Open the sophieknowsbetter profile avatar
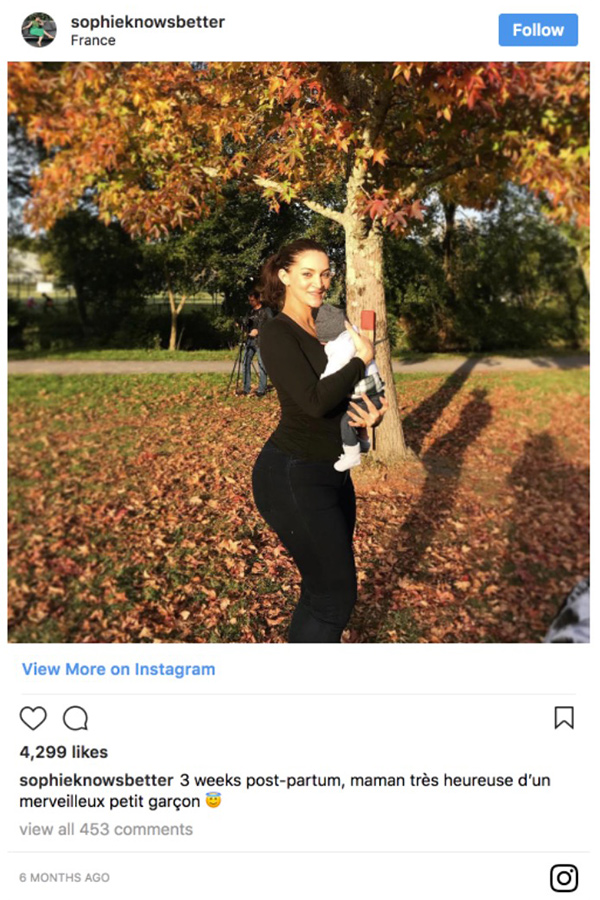Viewport: 600px width, 900px height. 39,30
